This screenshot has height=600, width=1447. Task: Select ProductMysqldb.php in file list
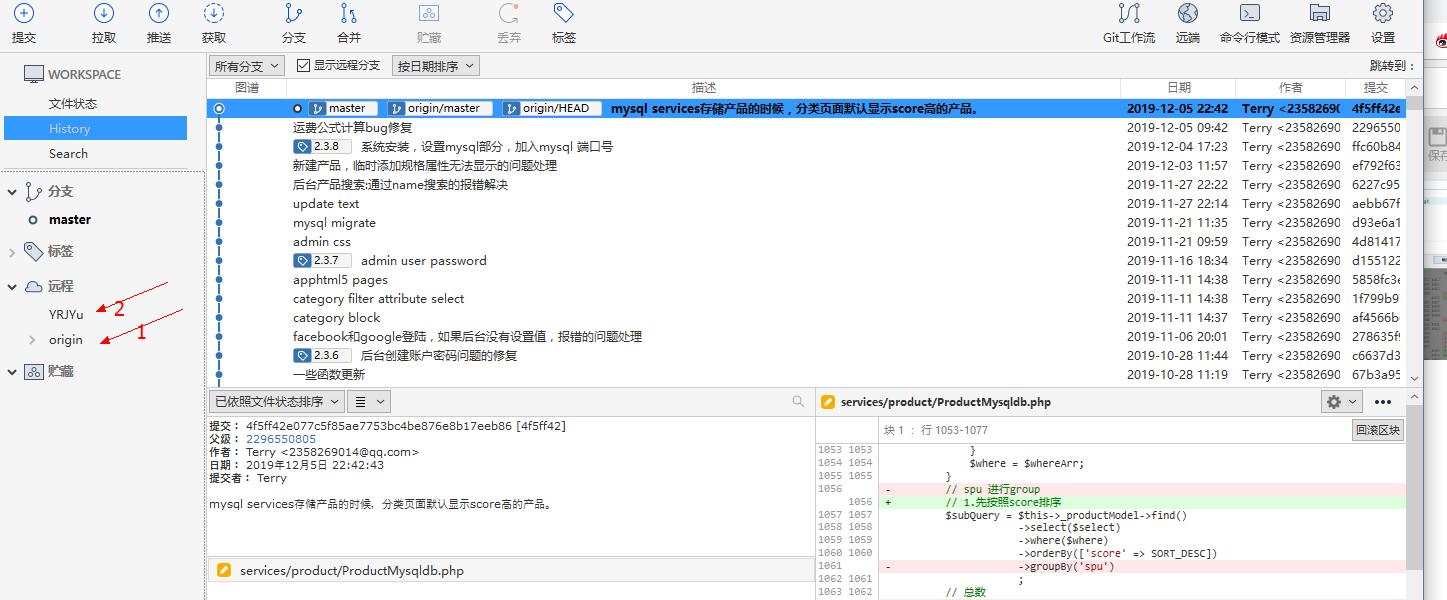pos(510,570)
